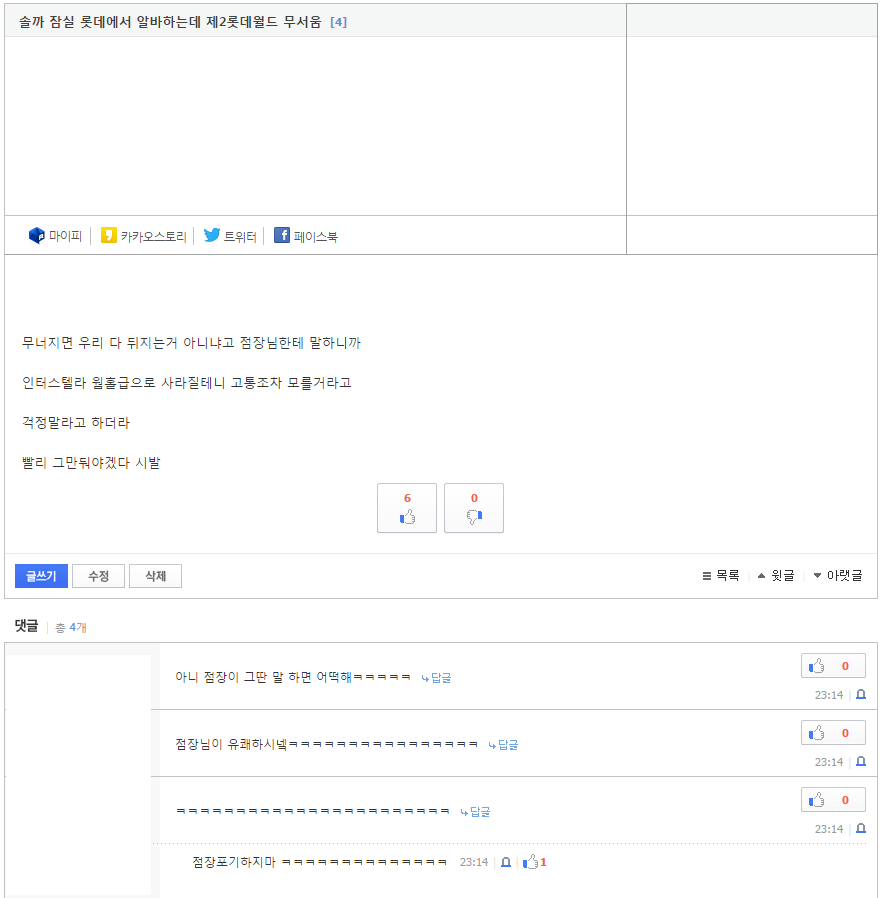Give the post a thumbs down
Screen dimensions: 884x898
point(473,508)
